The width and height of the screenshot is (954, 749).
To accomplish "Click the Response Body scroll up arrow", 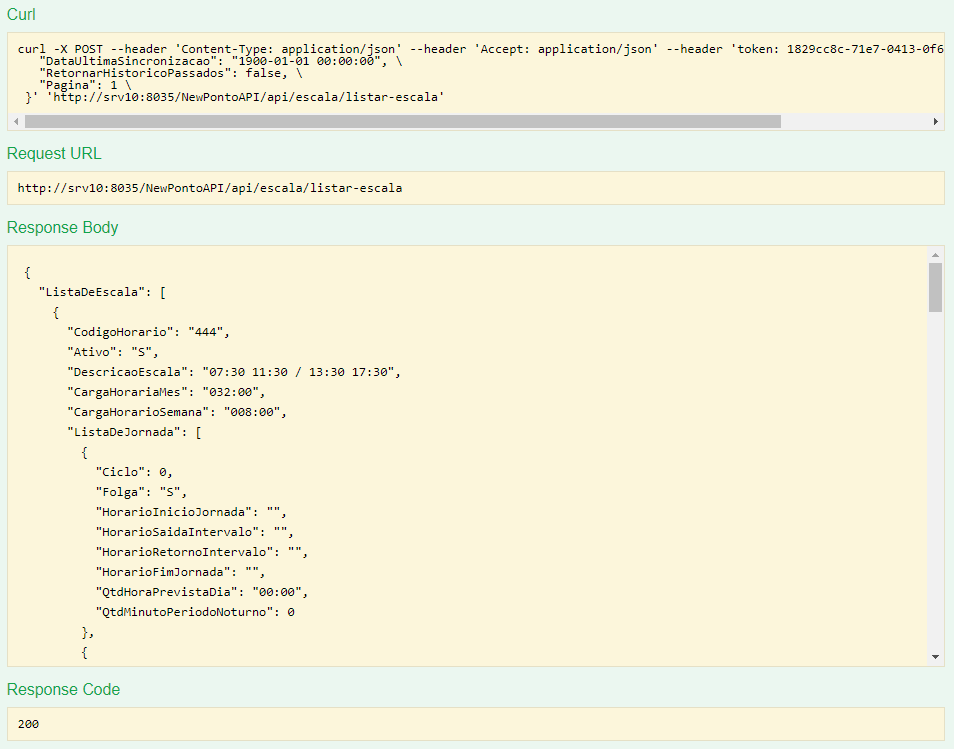I will coord(935,255).
